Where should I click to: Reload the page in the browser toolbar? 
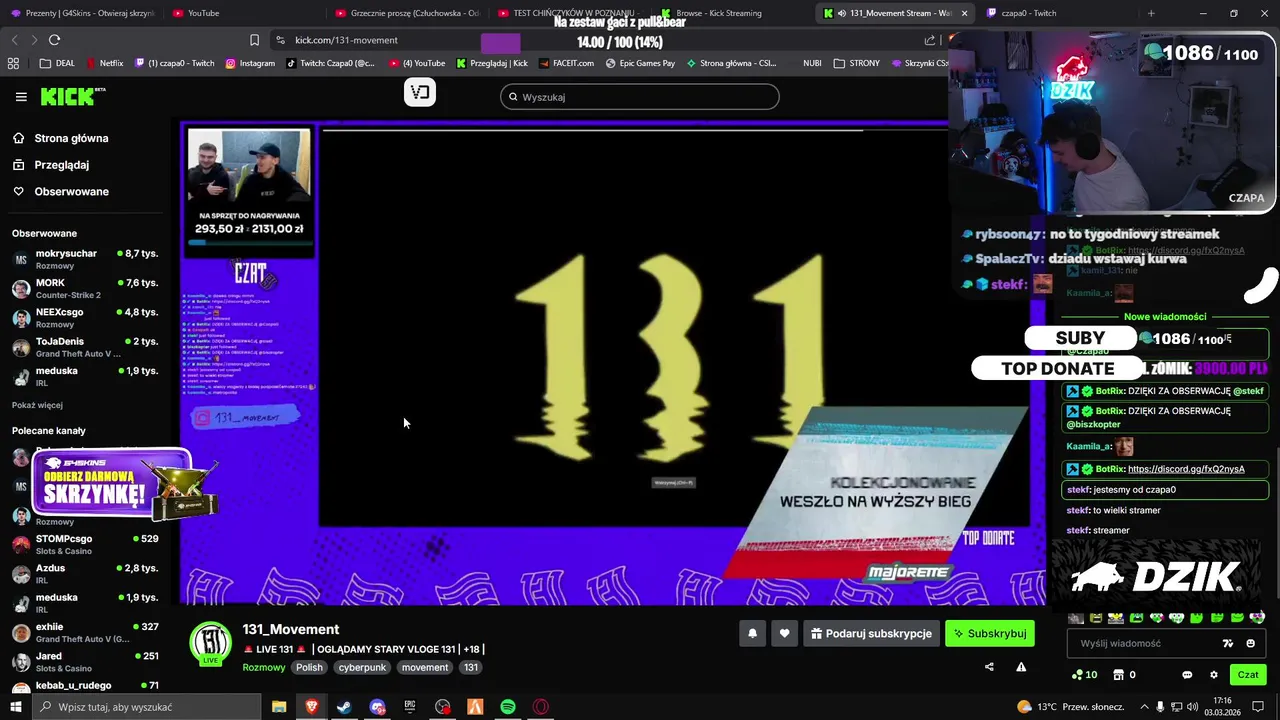[x=54, y=40]
